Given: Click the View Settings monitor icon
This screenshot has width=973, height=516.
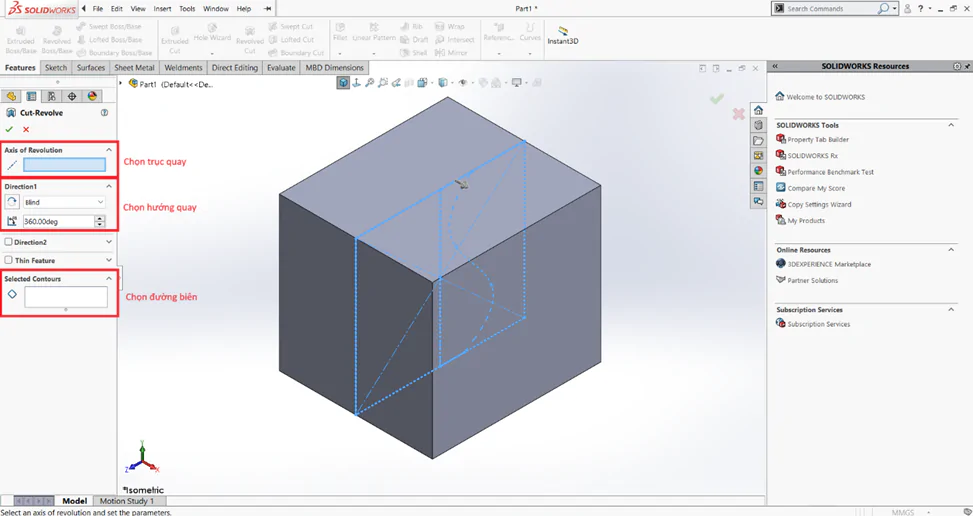Looking at the screenshot, I should coord(516,82).
